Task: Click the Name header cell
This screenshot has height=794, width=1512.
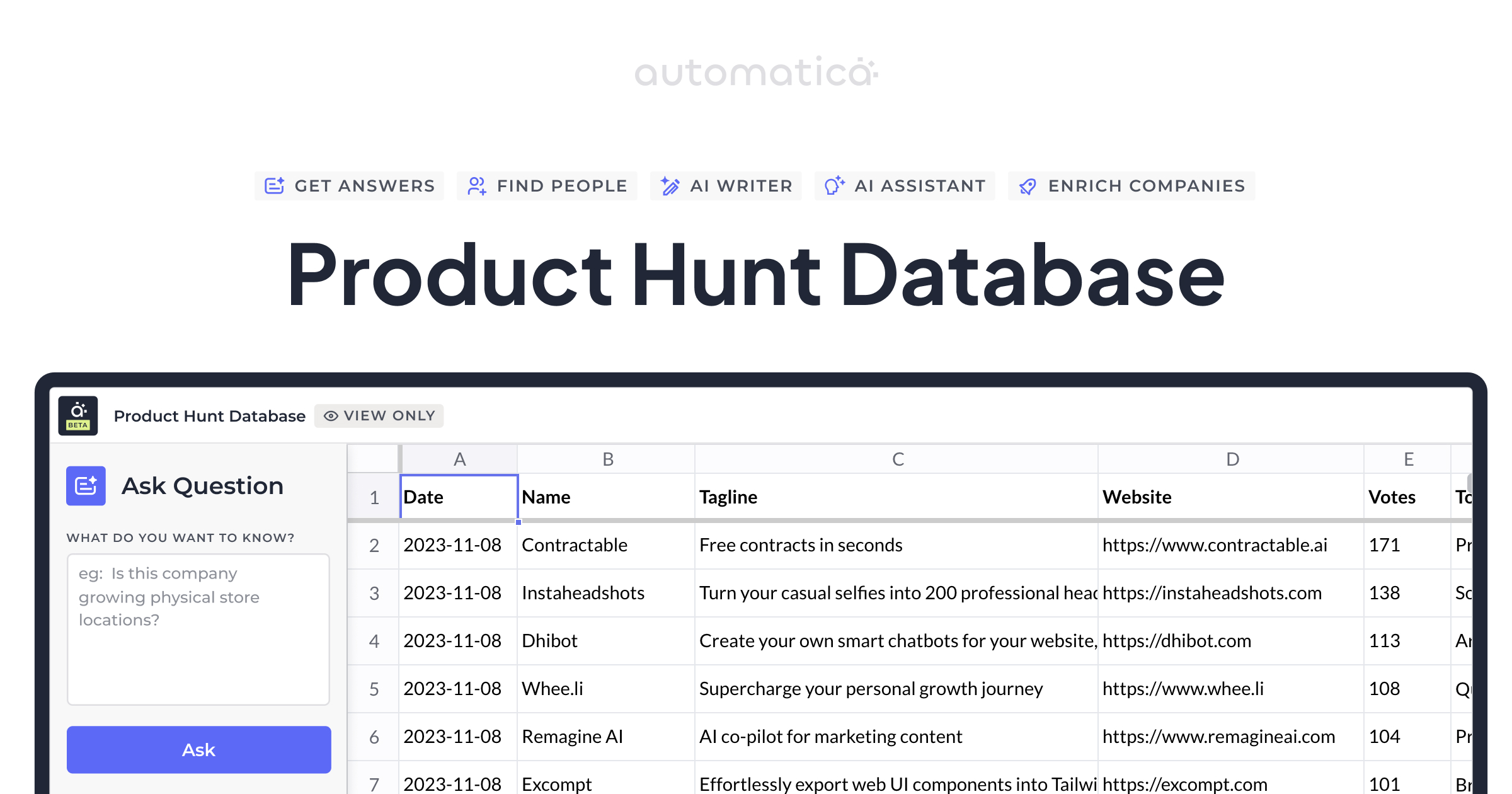Action: 607,497
